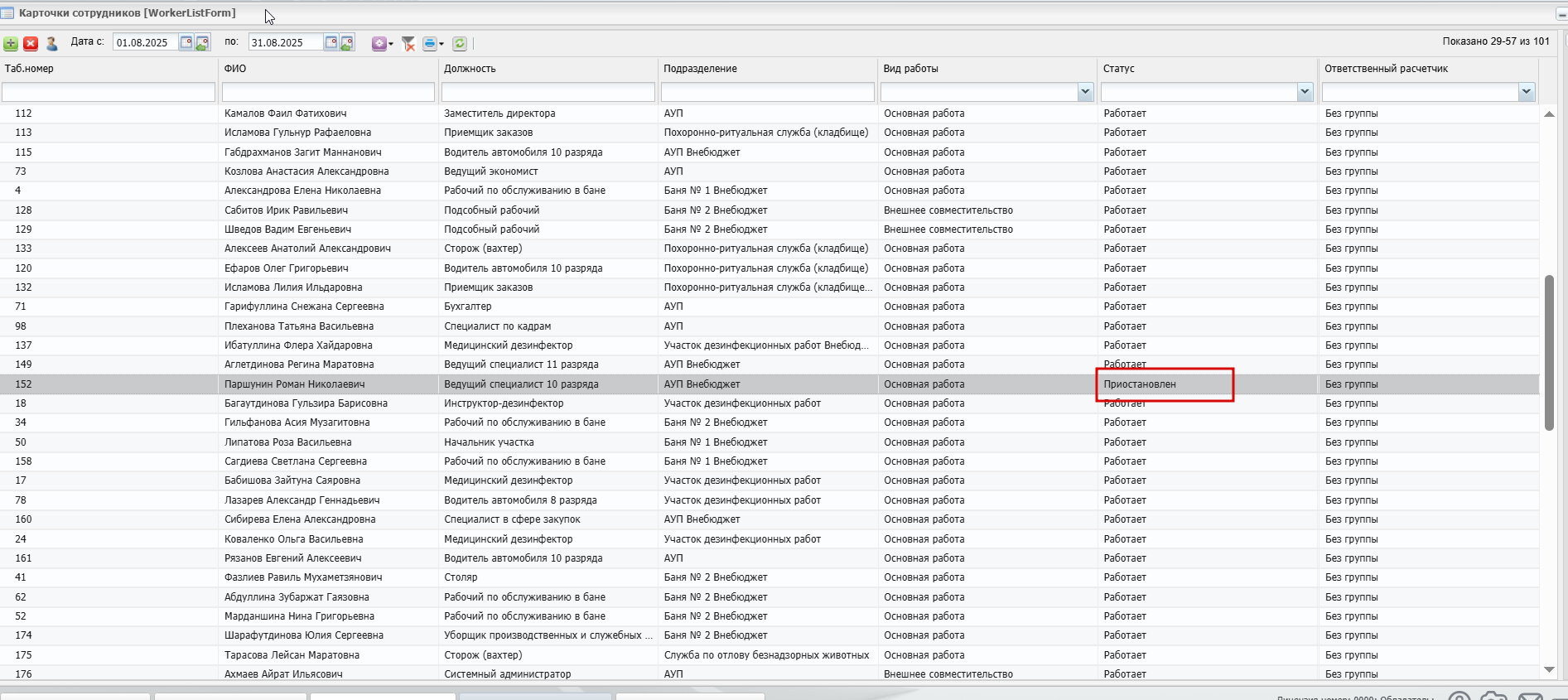Viewport: 1568px width, 700px height.
Task: Click the red delete record icon
Action: click(31, 44)
